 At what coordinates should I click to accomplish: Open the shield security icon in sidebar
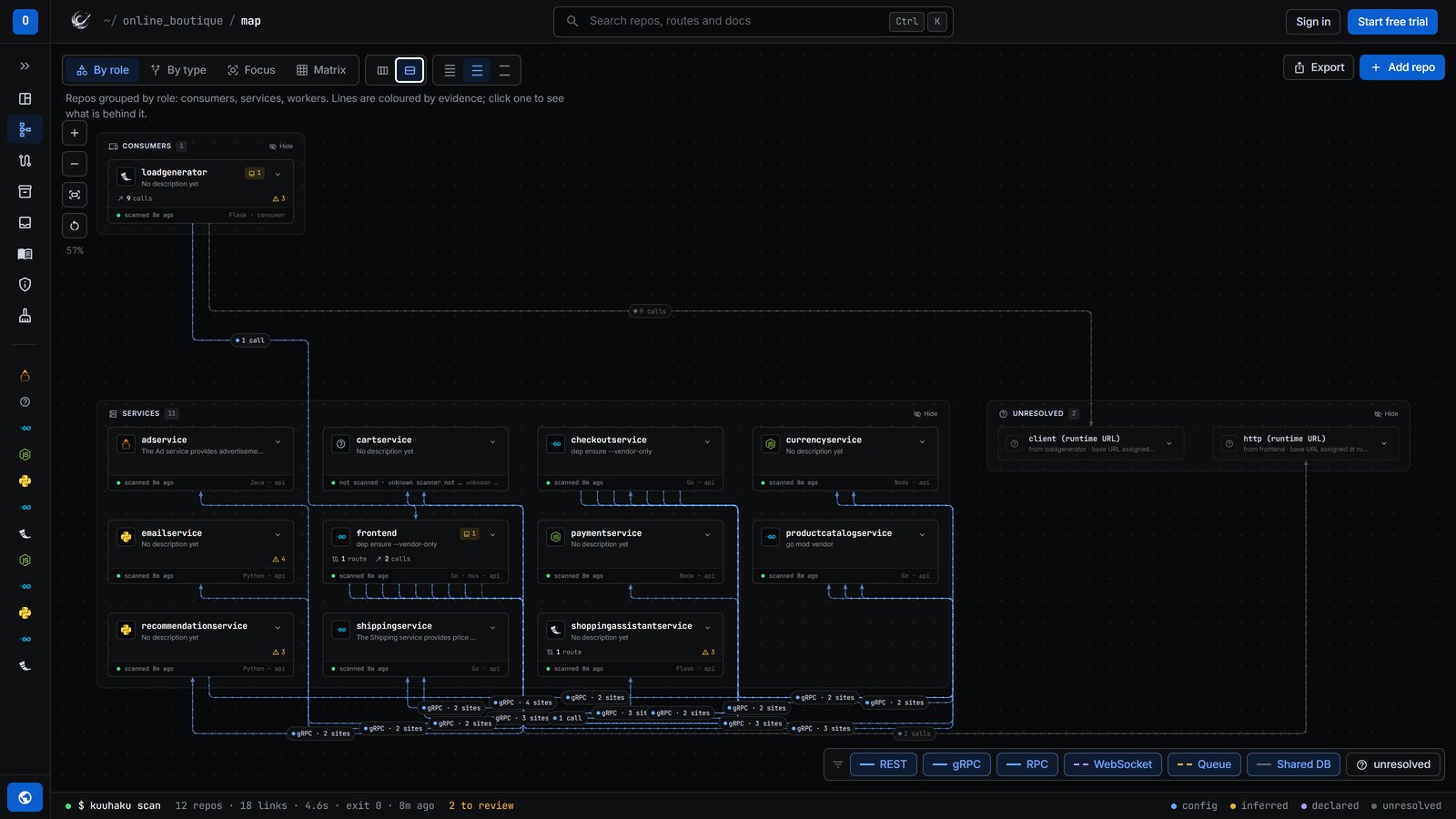[x=25, y=285]
